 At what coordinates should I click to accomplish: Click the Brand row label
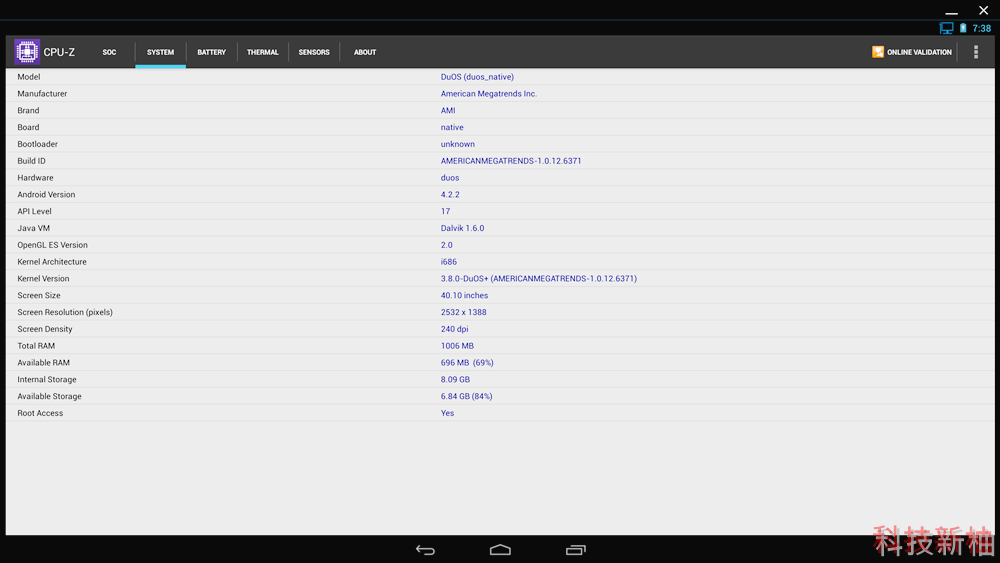pos(28,110)
